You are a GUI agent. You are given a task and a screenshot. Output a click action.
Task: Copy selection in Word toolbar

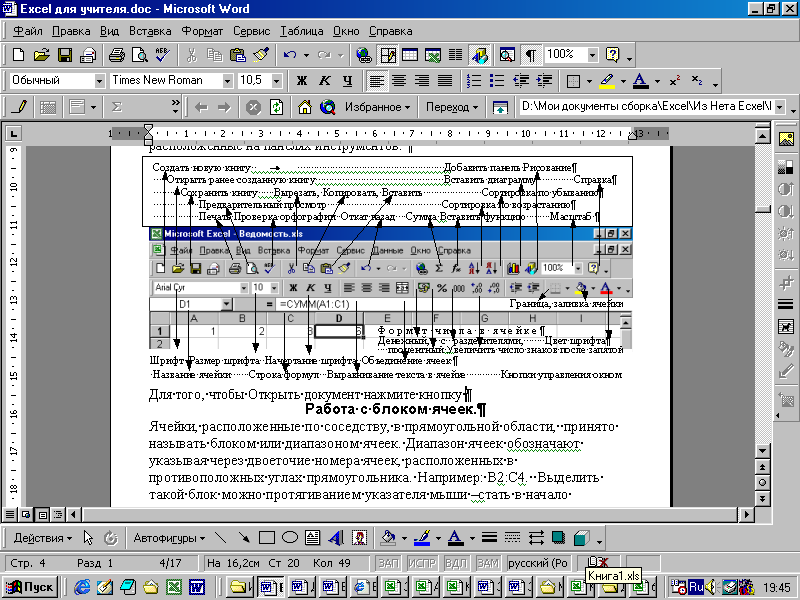pyautogui.click(x=215, y=55)
